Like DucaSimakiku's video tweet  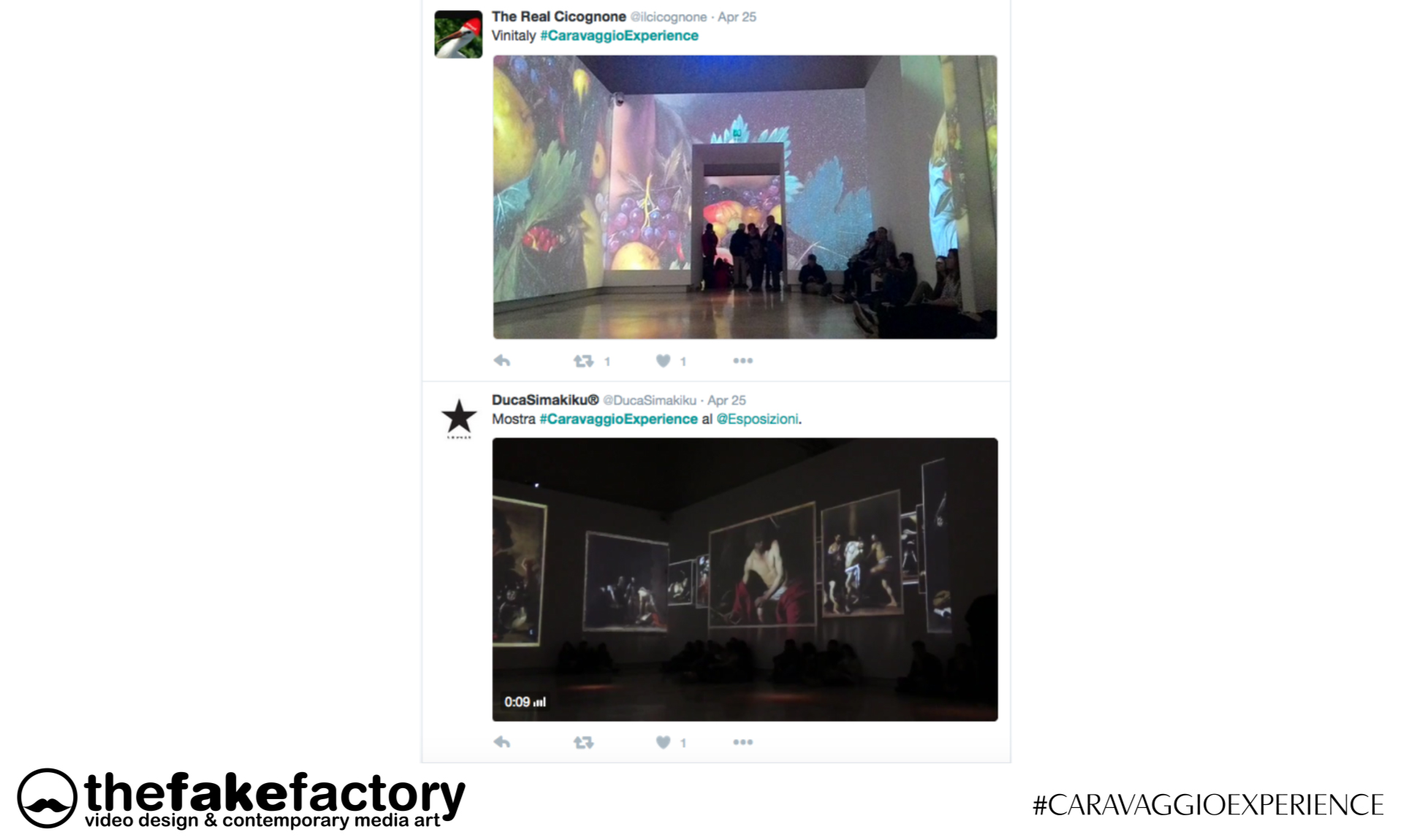click(x=663, y=742)
